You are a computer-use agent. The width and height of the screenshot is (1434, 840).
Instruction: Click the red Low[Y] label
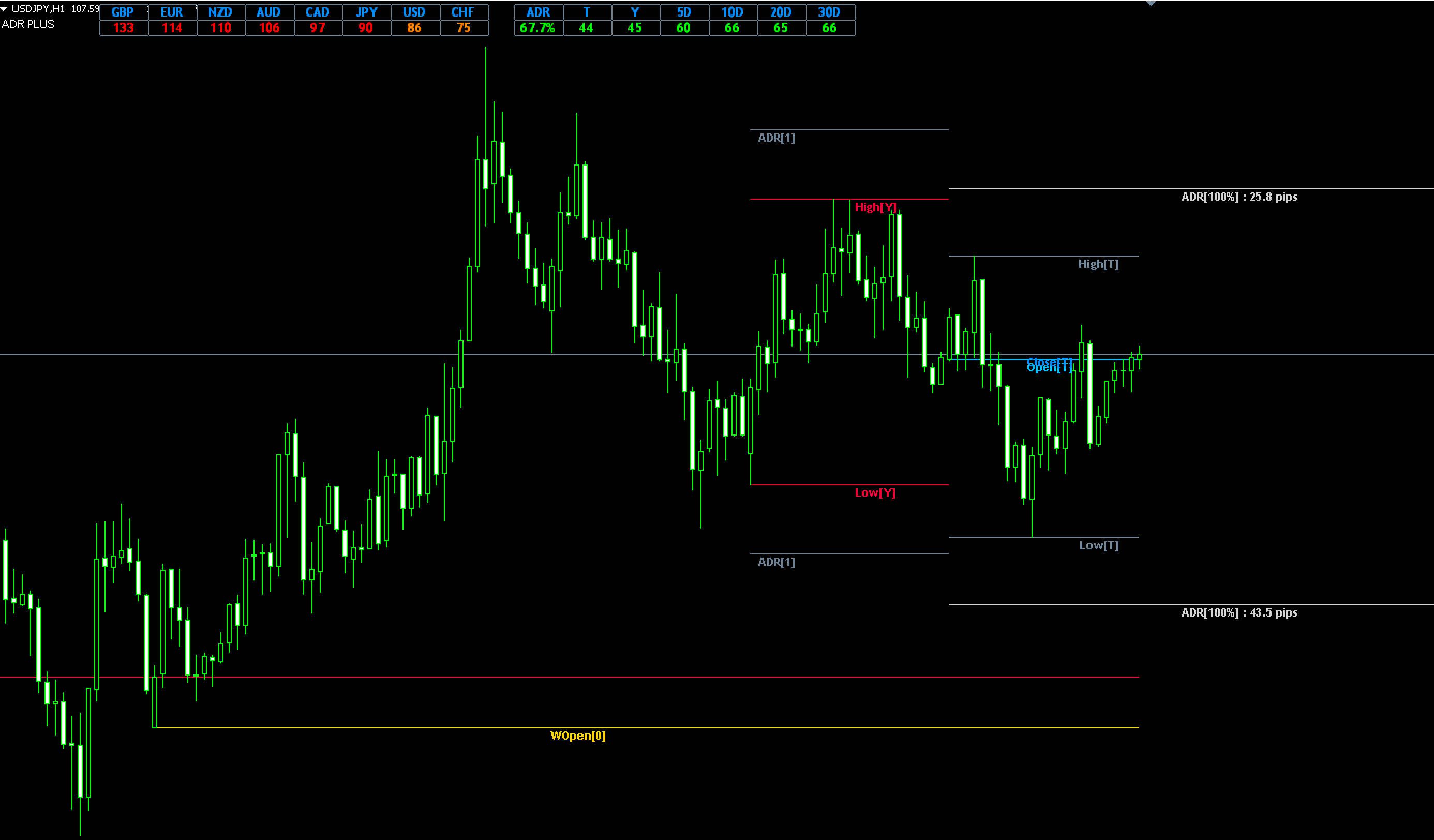[x=875, y=493]
